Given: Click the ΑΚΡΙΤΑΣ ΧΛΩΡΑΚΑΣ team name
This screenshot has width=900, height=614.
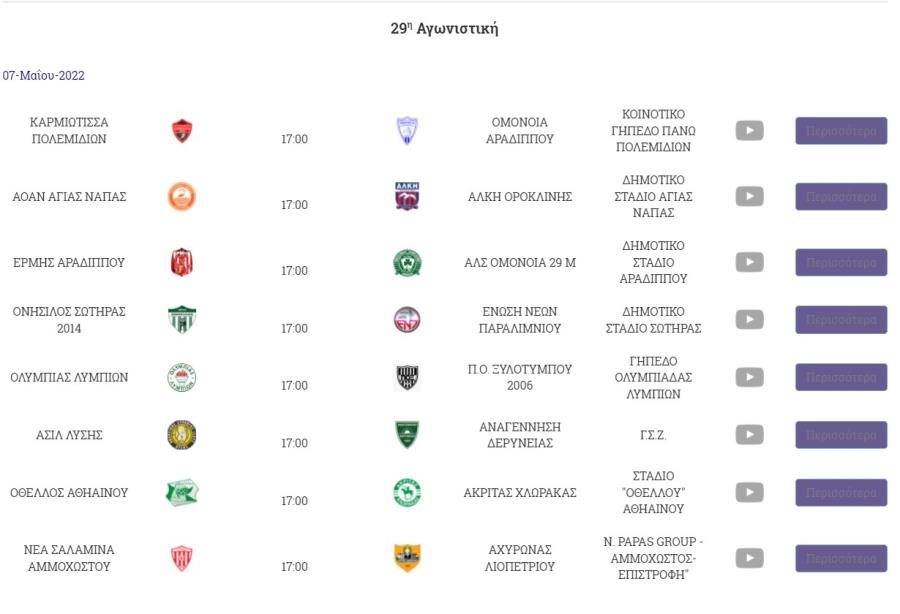Looking at the screenshot, I should tap(520, 493).
